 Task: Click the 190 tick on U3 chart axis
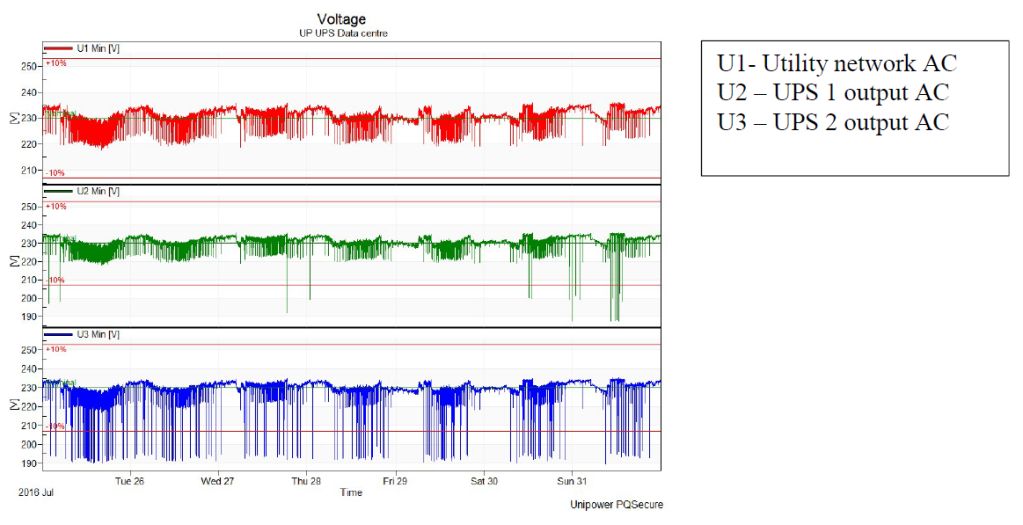click(x=29, y=463)
